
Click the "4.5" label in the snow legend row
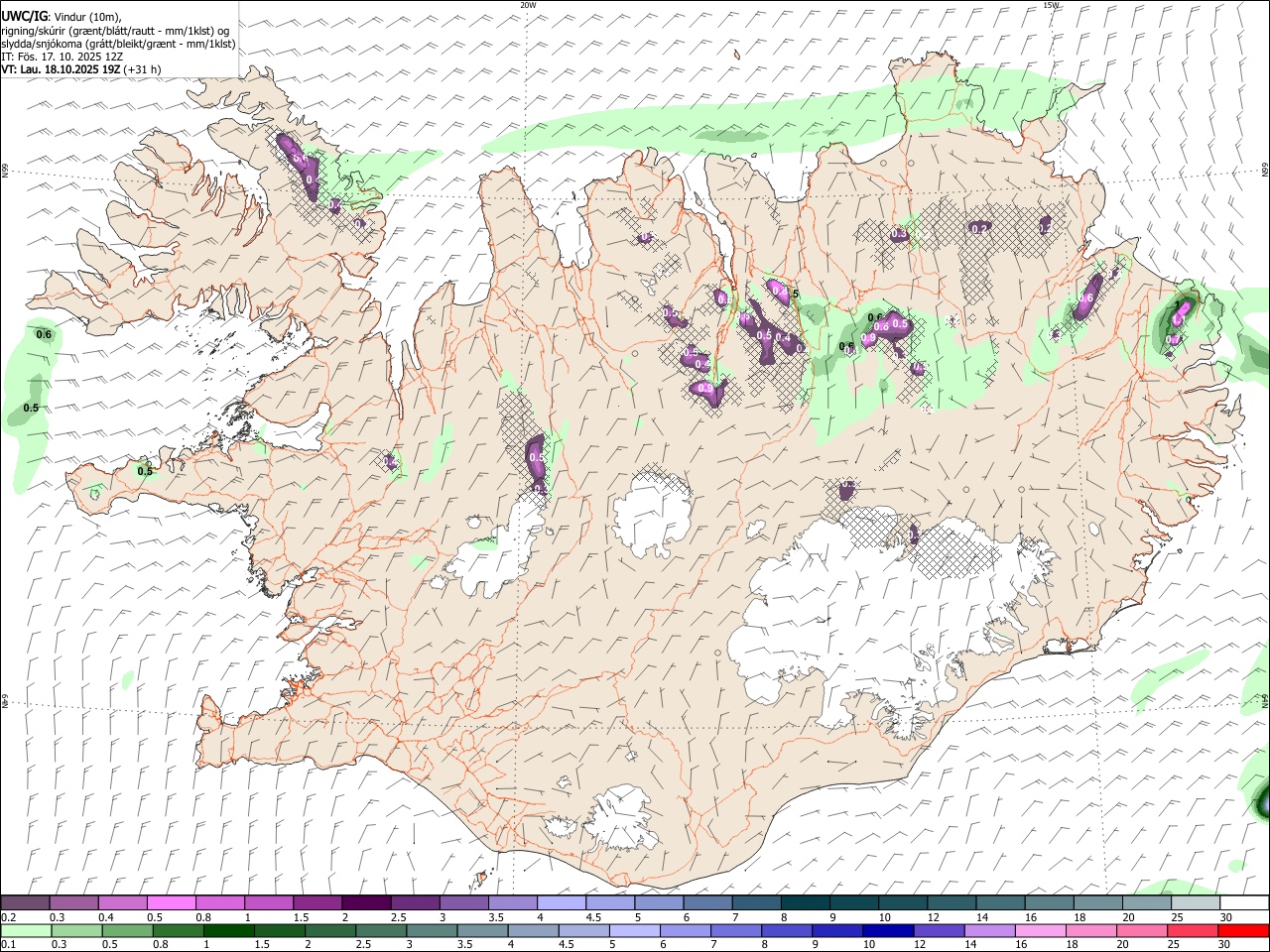point(593,917)
